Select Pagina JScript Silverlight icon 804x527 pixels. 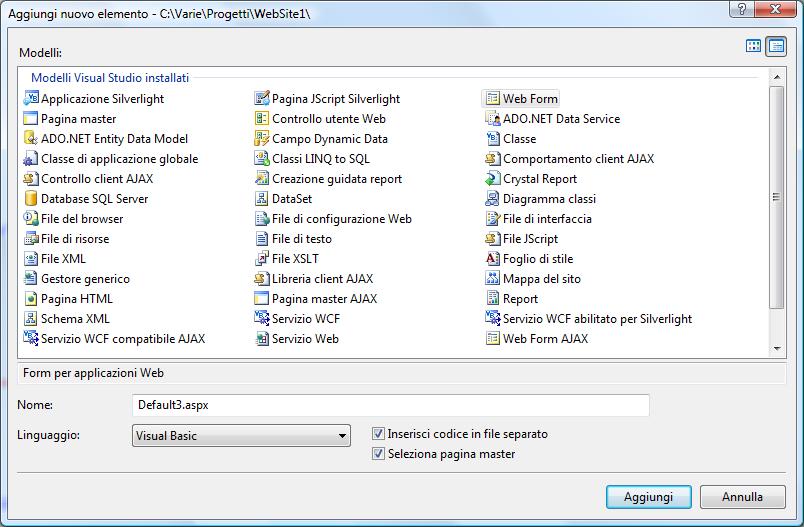(262, 98)
